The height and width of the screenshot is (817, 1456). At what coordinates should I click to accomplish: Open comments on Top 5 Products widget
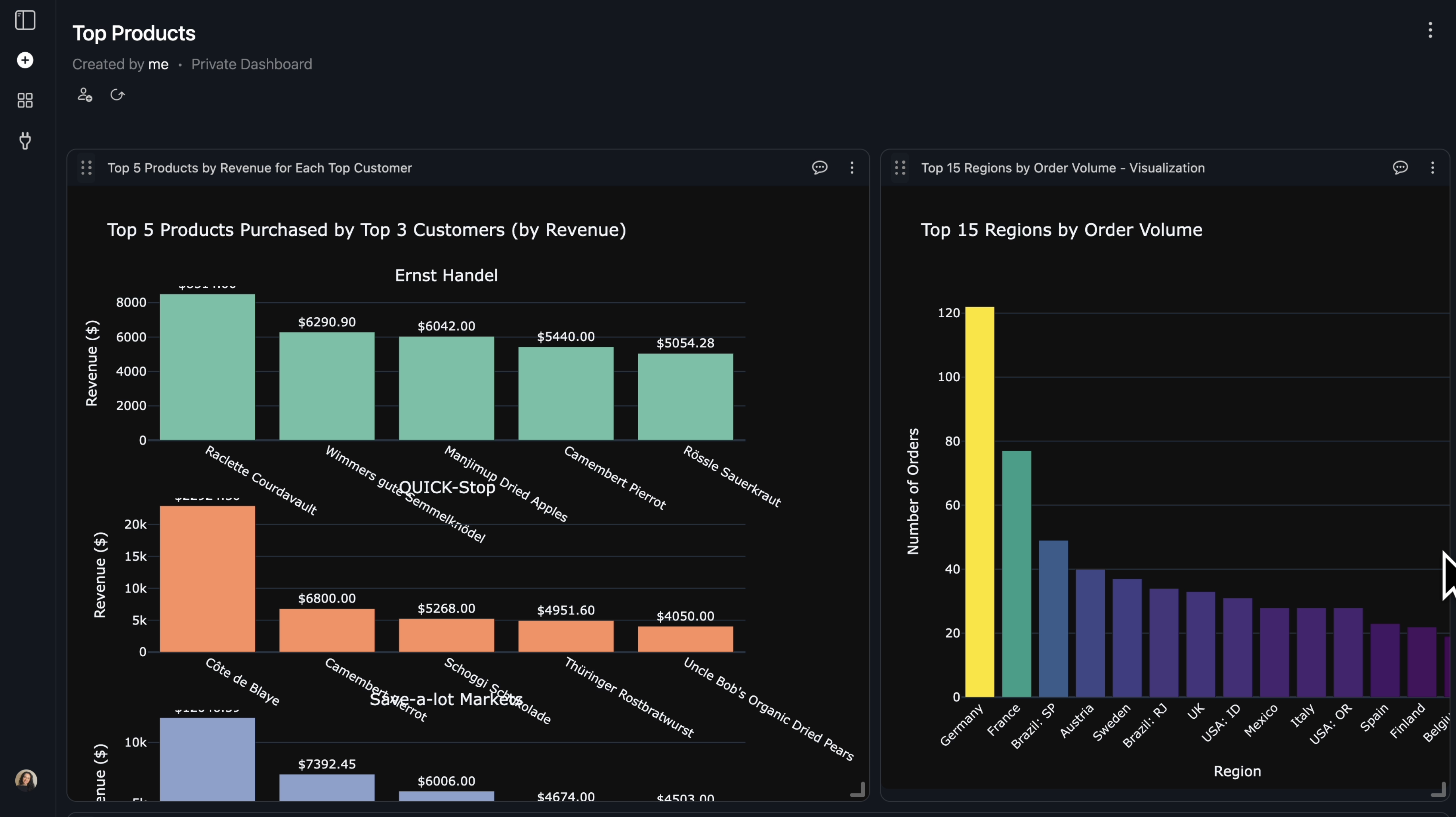coord(820,168)
